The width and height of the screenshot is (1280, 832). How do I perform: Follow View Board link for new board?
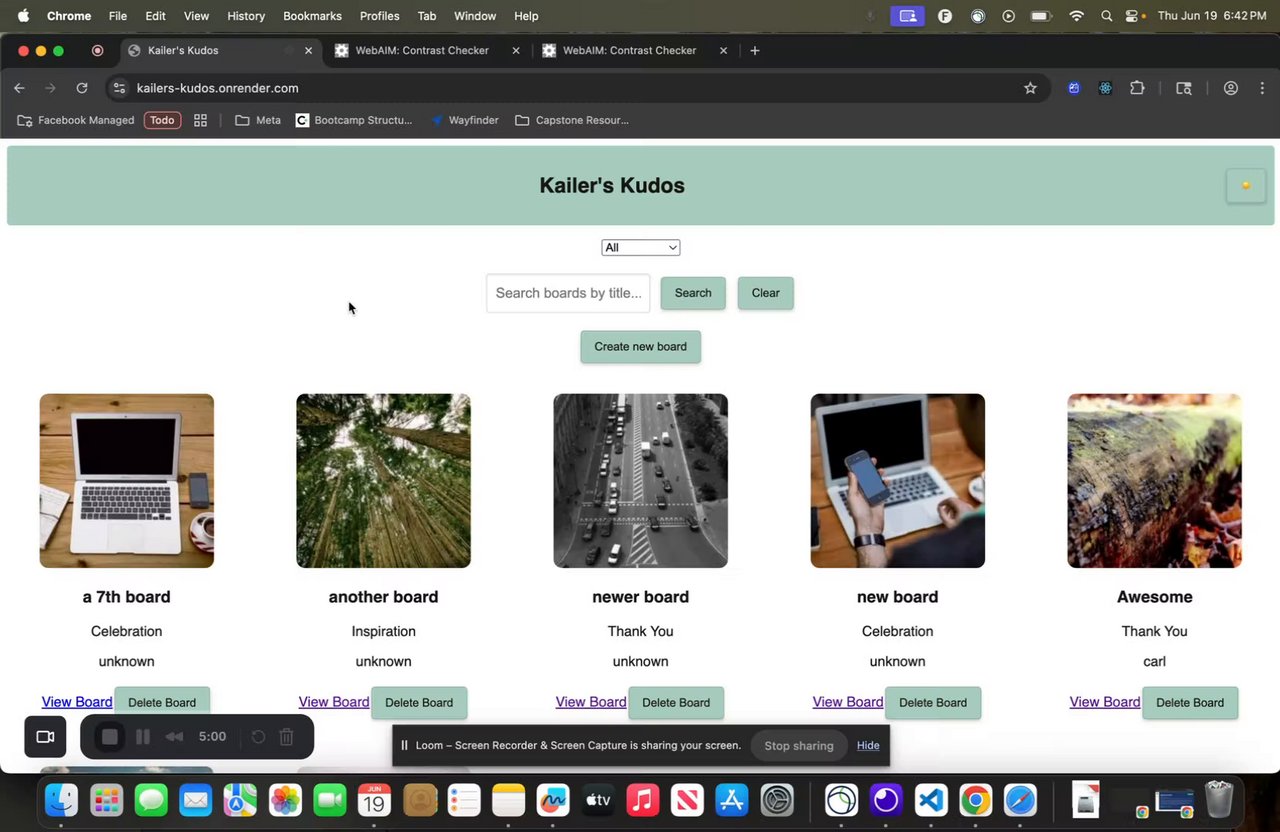(x=848, y=702)
